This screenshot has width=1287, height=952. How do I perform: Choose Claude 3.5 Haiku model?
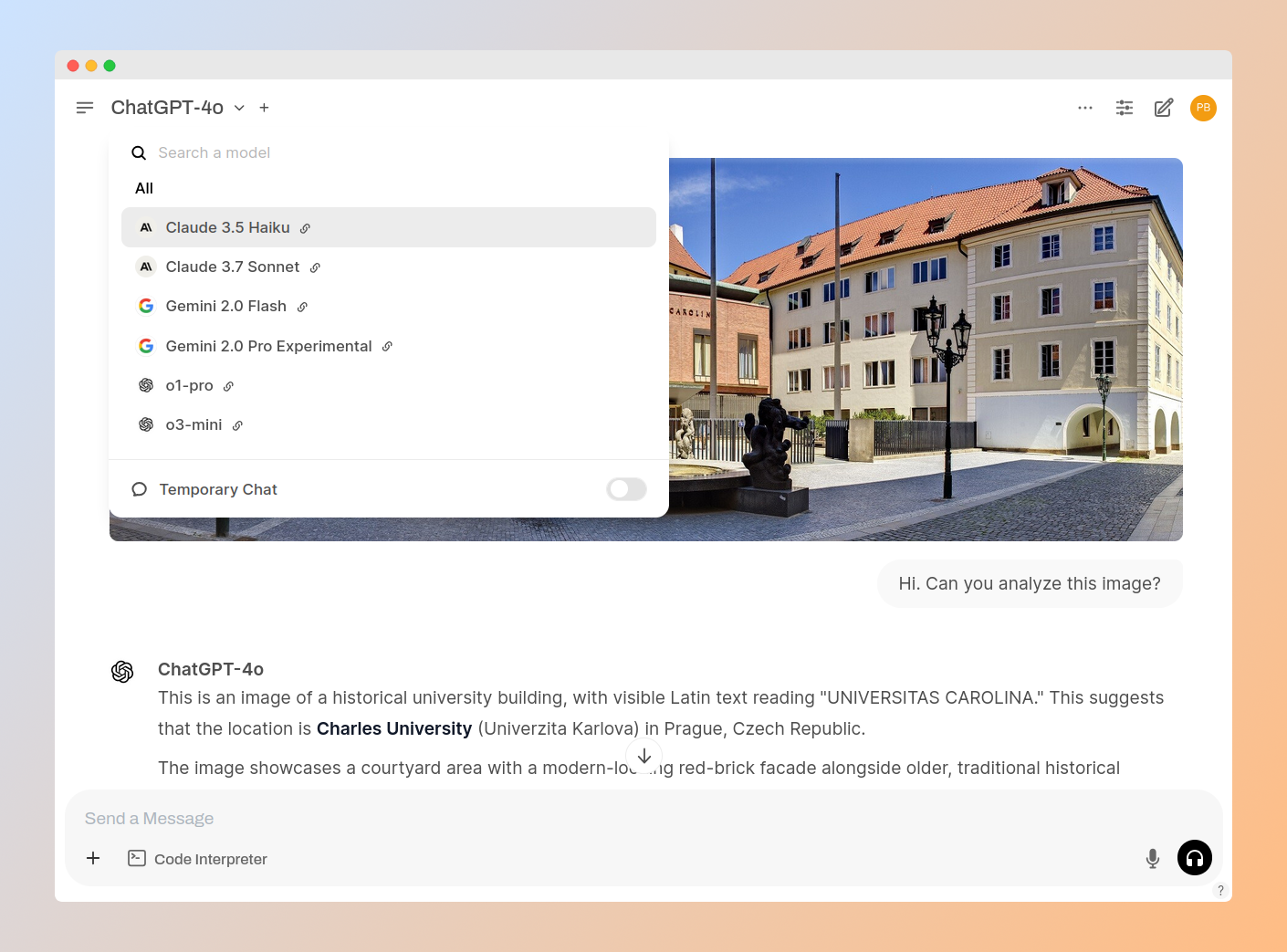[x=389, y=227]
